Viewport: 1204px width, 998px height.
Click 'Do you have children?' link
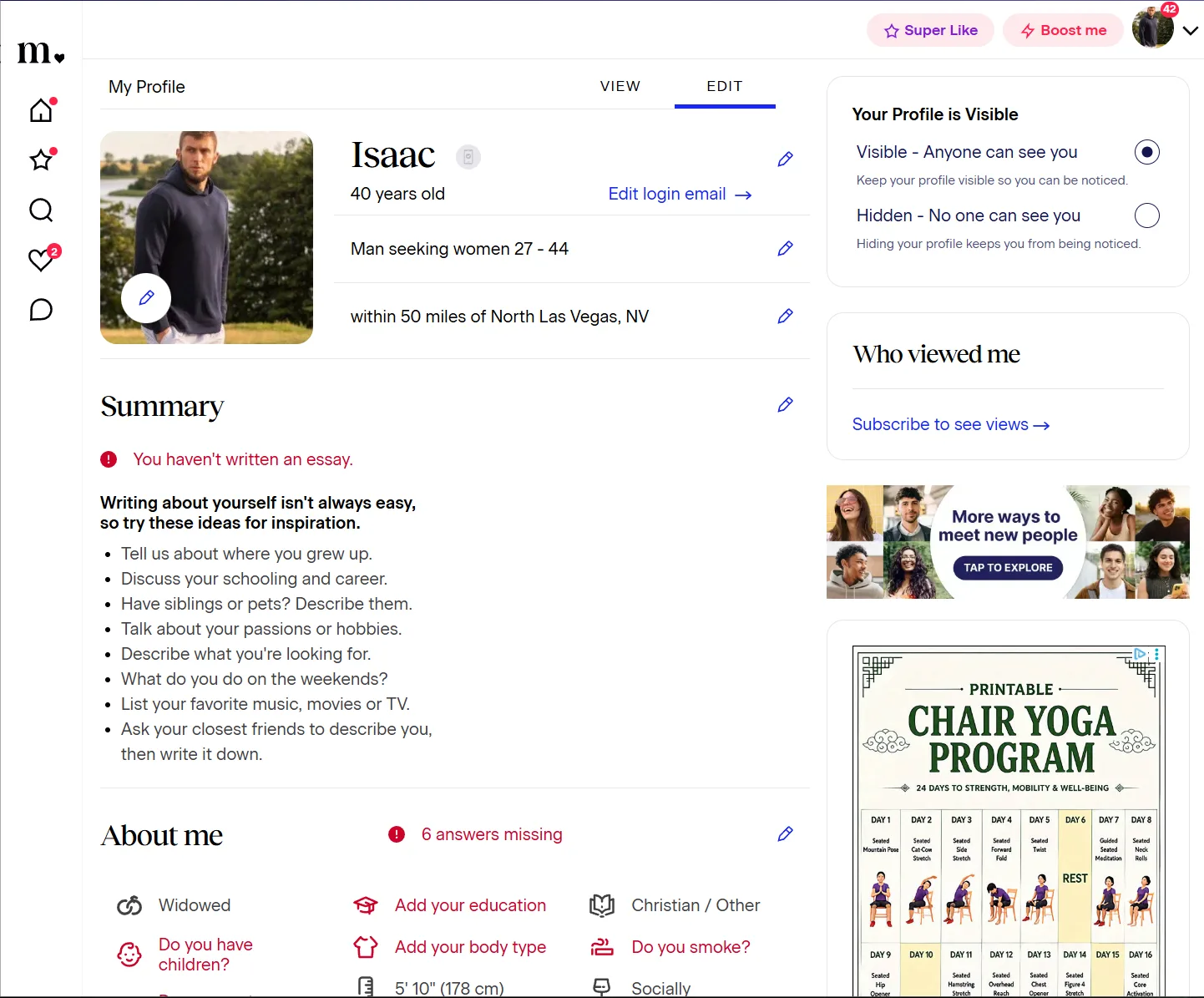click(205, 955)
